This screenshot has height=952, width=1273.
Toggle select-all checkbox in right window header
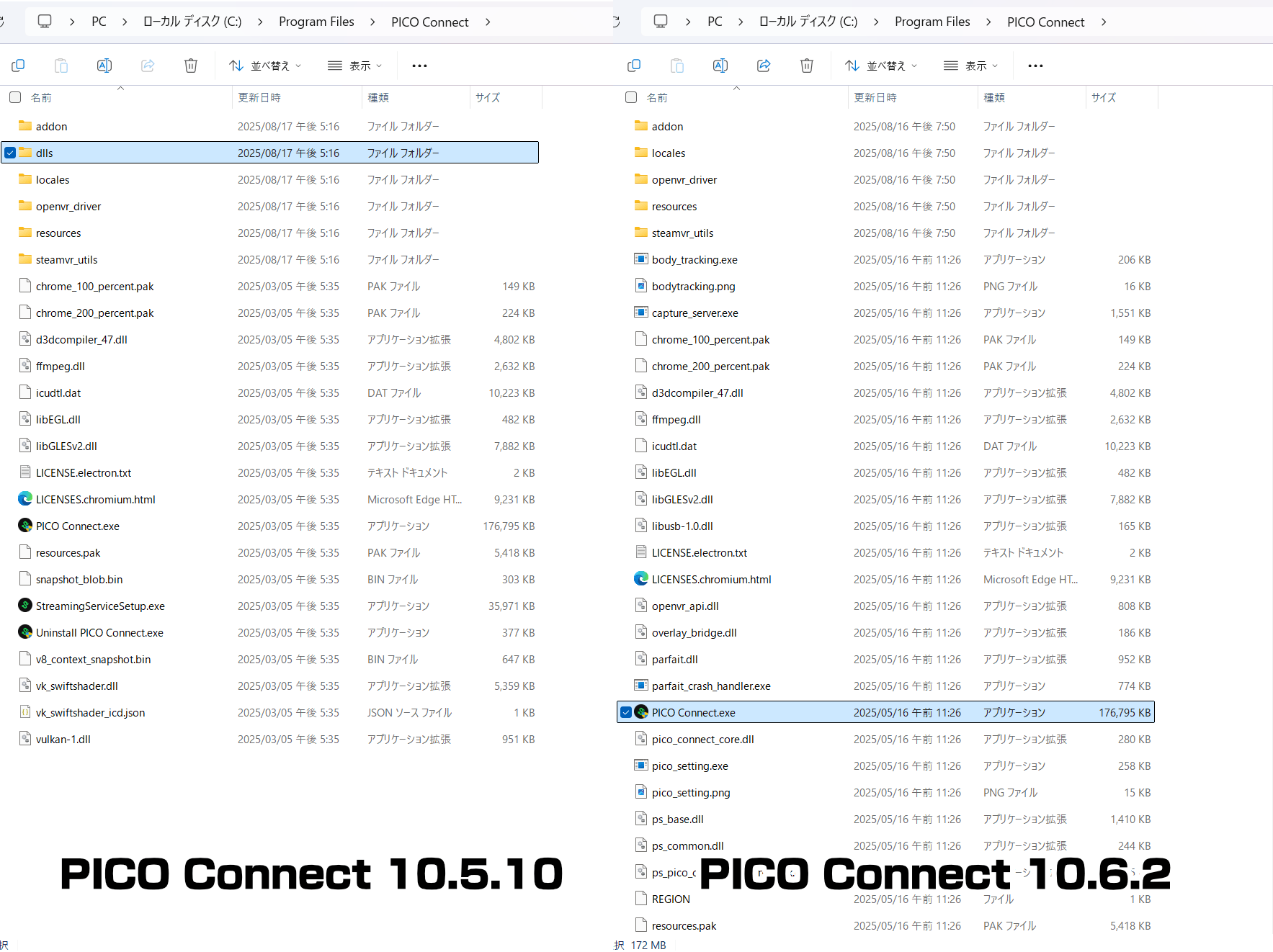631,97
